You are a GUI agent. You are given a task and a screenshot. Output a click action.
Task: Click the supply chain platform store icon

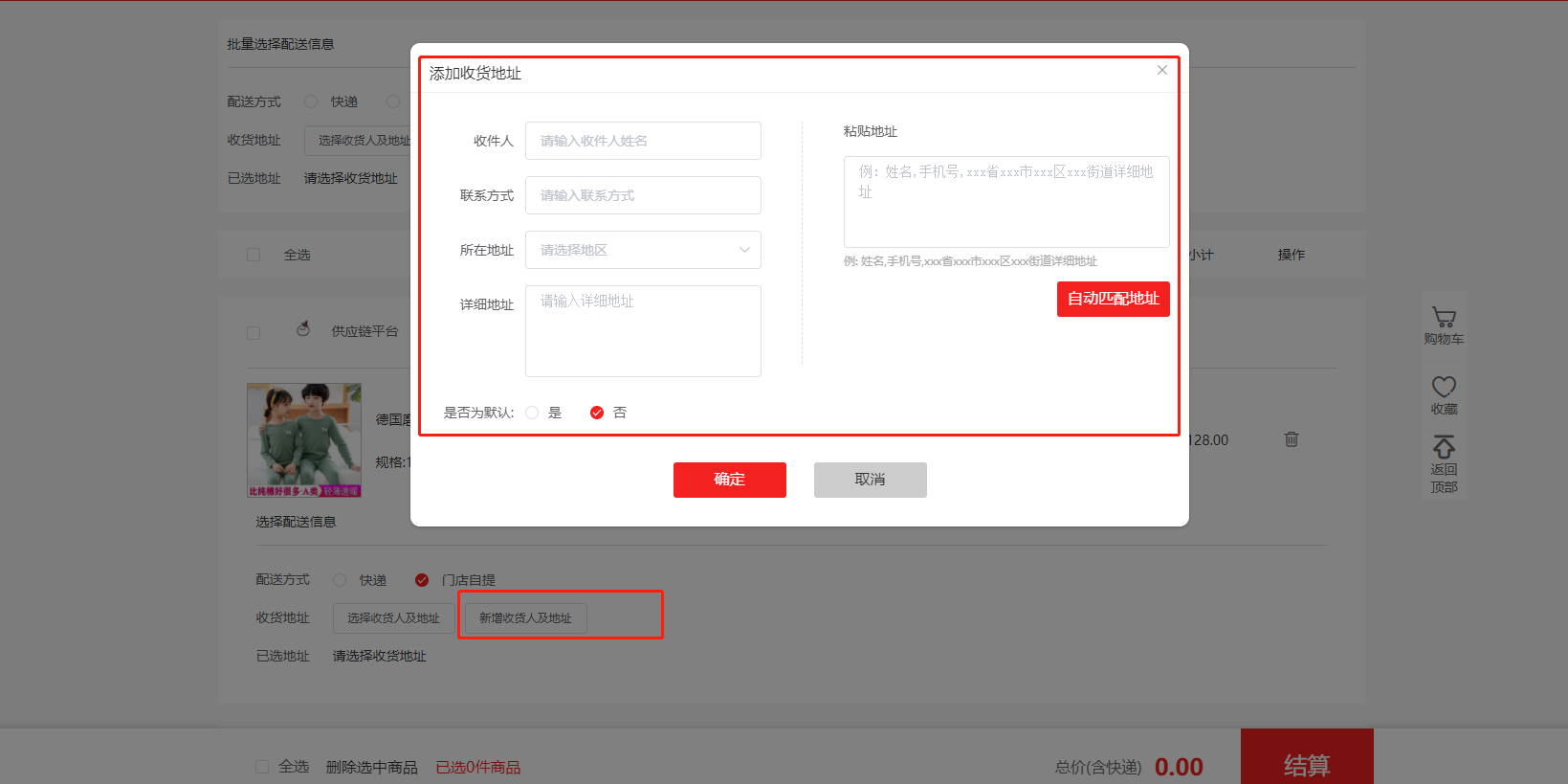(x=303, y=330)
